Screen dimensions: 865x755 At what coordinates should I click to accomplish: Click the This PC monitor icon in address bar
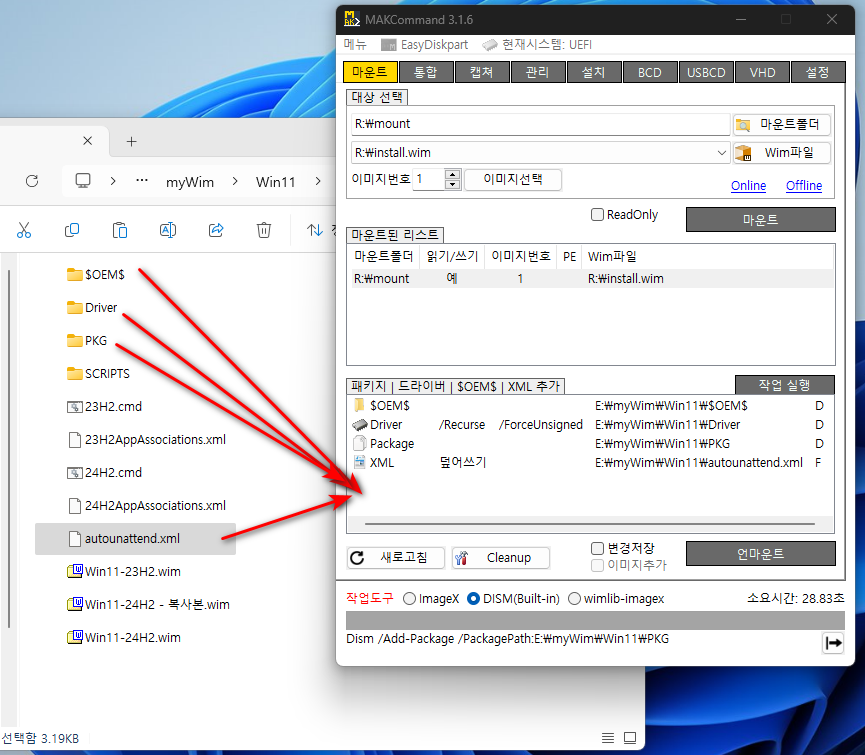click(x=83, y=181)
